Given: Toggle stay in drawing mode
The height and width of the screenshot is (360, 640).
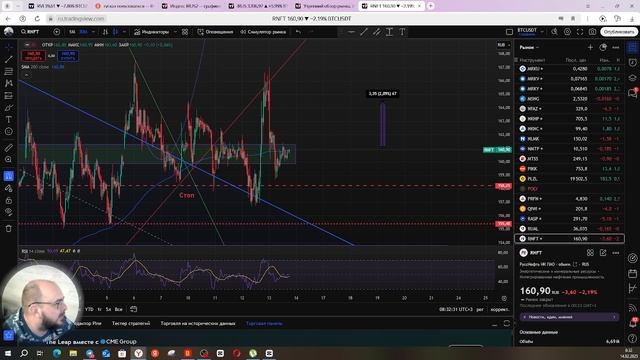Looking at the screenshot, I should (x=9, y=188).
